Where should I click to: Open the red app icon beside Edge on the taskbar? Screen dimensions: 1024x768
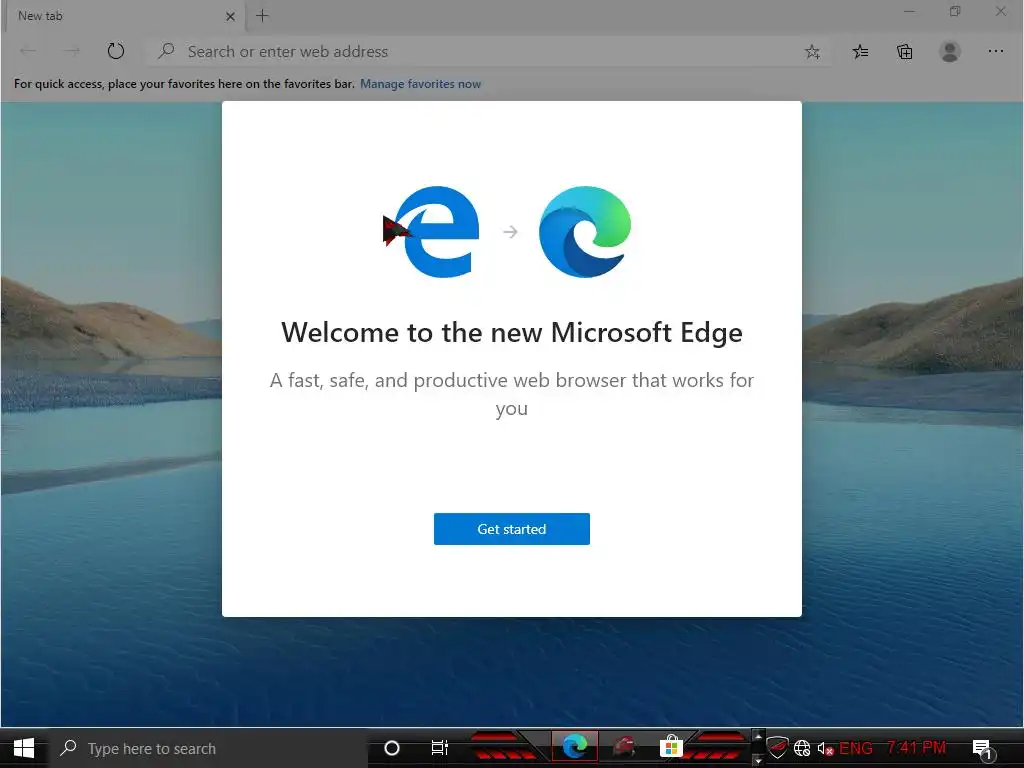[x=624, y=746]
